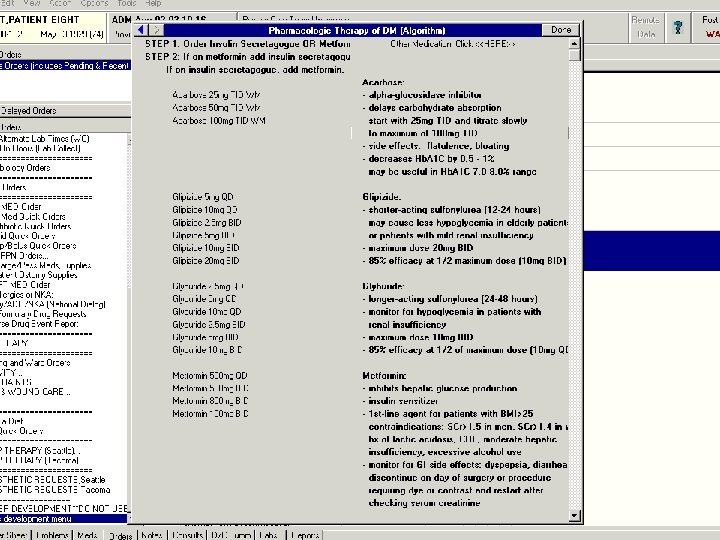Select the highlighted development menu item
Screen dimensions: 720x540
click(x=63, y=519)
